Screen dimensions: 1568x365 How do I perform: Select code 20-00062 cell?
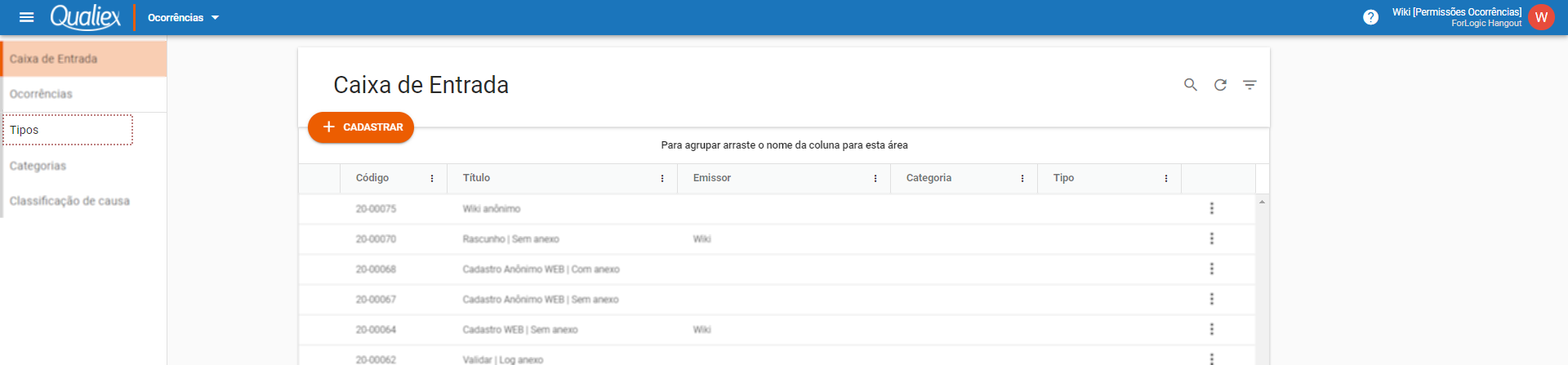(376, 359)
